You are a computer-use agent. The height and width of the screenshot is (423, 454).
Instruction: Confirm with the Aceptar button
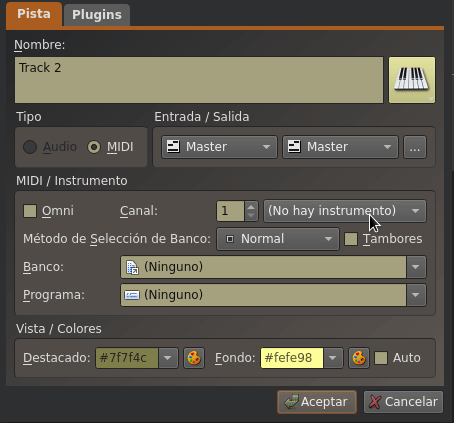[317, 402]
